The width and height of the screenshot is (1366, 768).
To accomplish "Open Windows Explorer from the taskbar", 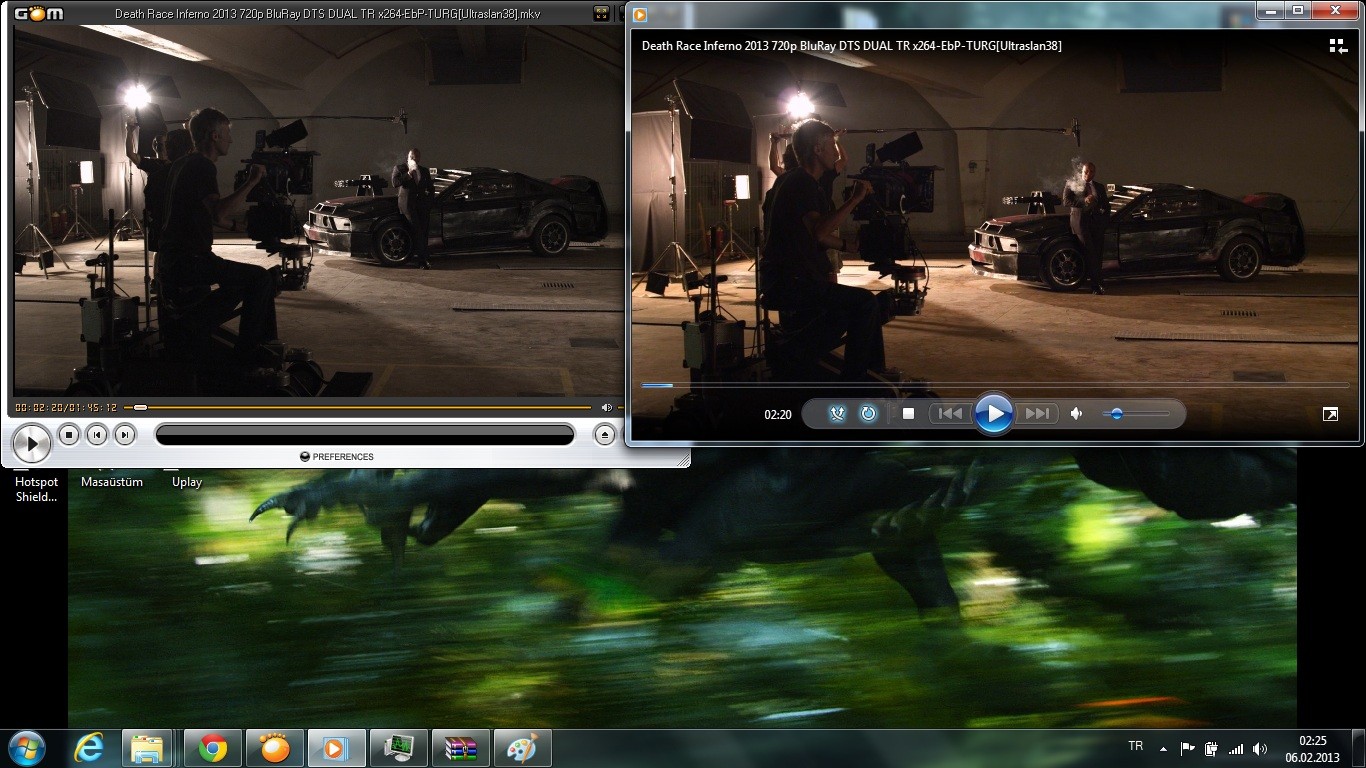I will click(147, 748).
